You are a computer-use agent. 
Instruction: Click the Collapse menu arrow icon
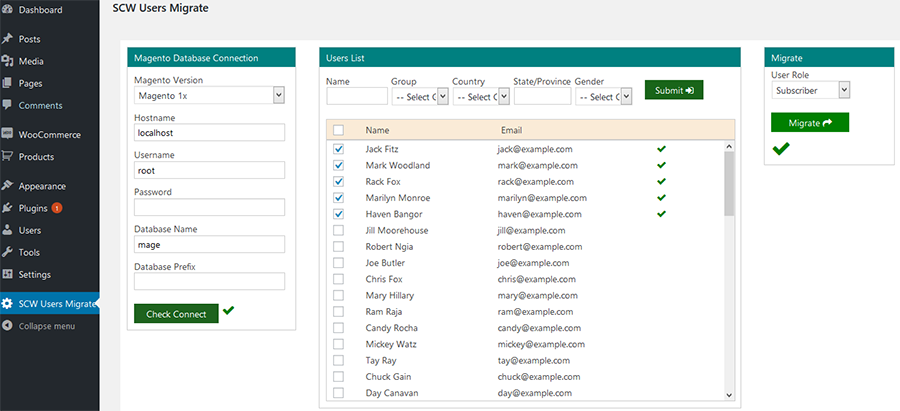[8, 326]
